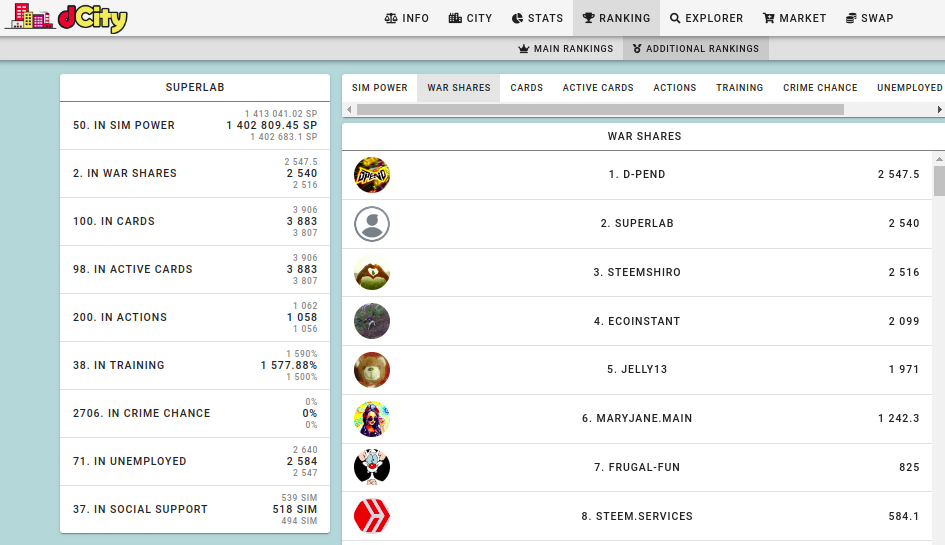The width and height of the screenshot is (945, 545).
Task: Open the EXPLORER page
Action: 706,18
